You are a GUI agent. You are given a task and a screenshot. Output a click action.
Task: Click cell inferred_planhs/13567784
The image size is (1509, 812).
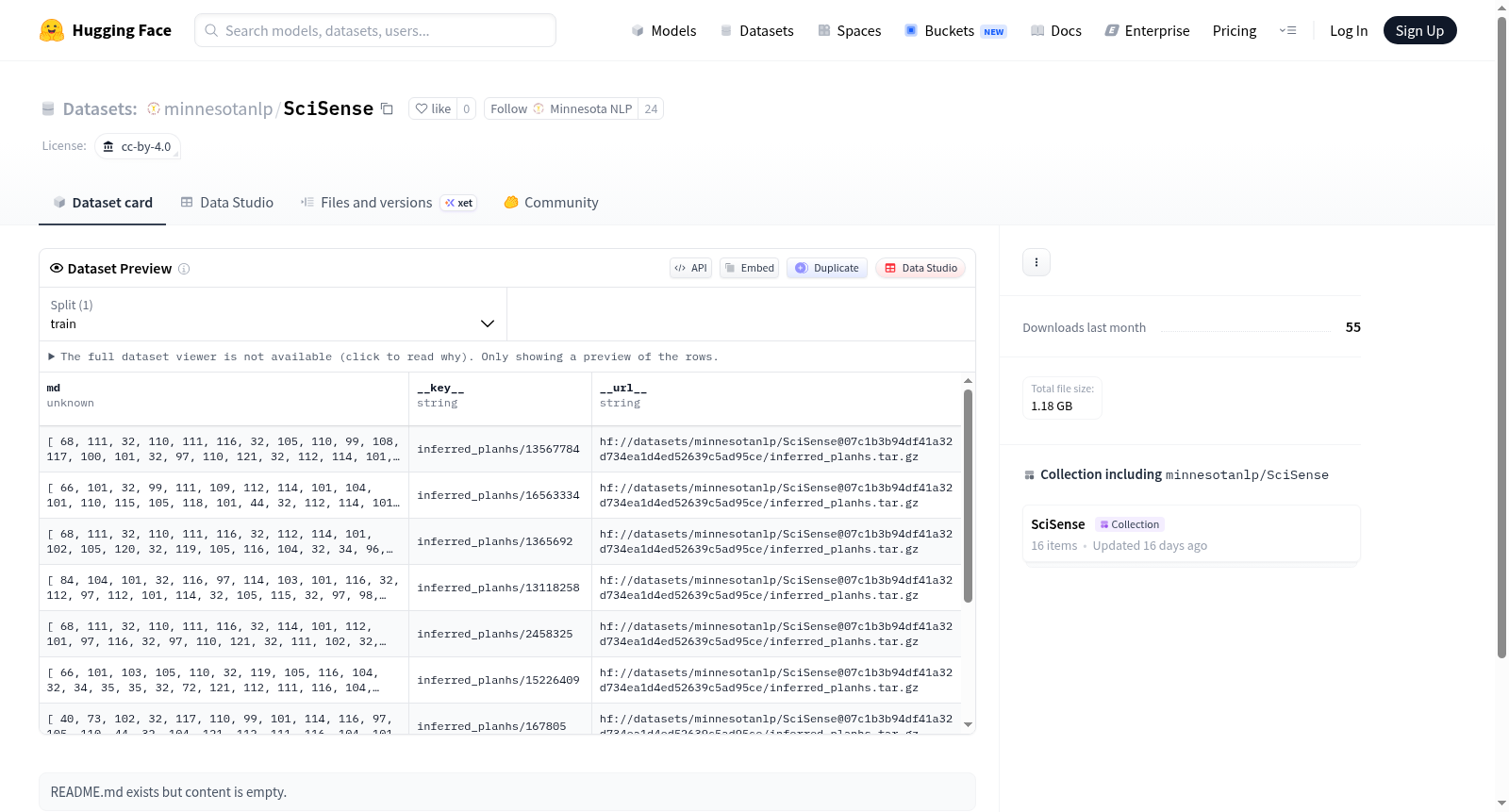tap(500, 449)
